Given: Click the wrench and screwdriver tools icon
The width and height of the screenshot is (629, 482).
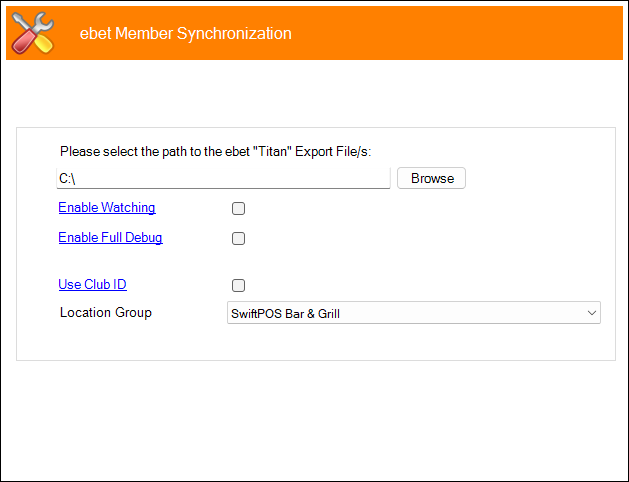Looking at the screenshot, I should (x=32, y=33).
